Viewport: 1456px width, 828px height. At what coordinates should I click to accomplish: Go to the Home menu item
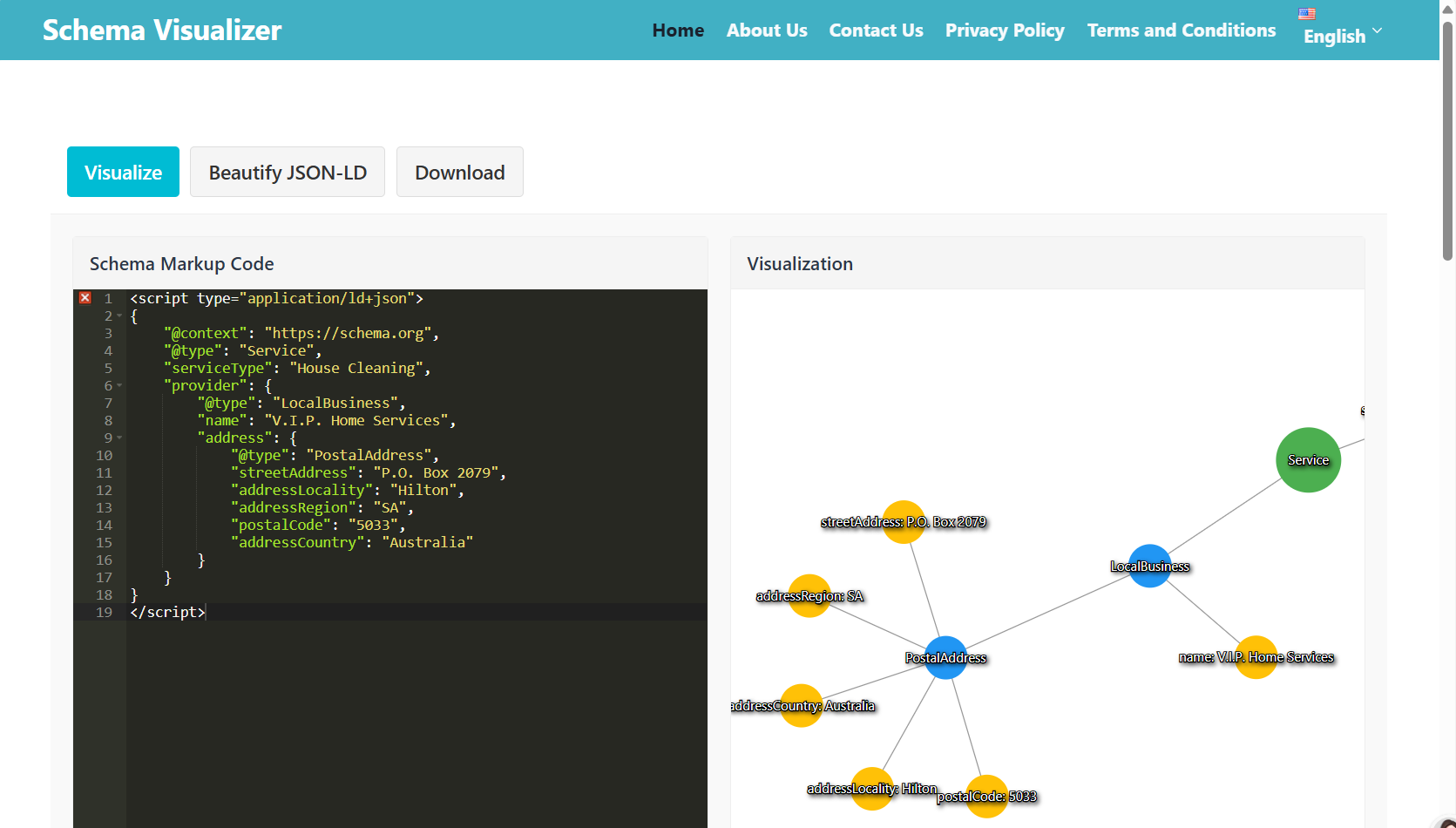coord(678,31)
